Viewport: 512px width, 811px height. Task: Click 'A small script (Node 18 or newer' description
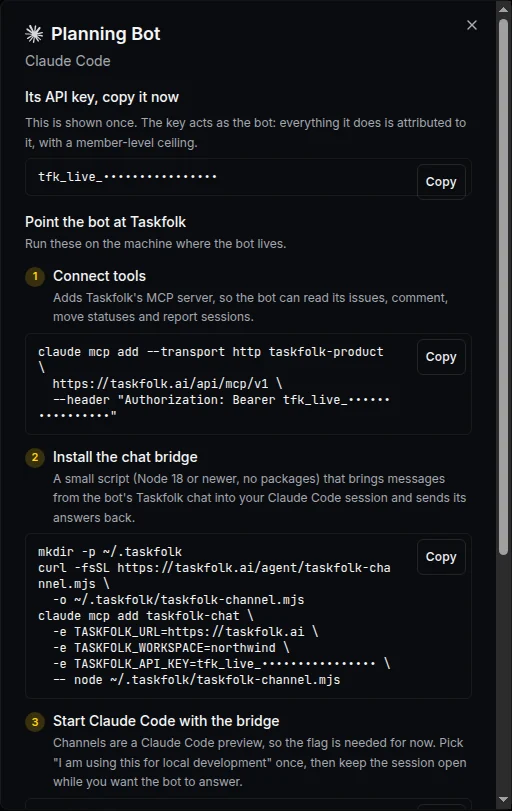point(260,498)
